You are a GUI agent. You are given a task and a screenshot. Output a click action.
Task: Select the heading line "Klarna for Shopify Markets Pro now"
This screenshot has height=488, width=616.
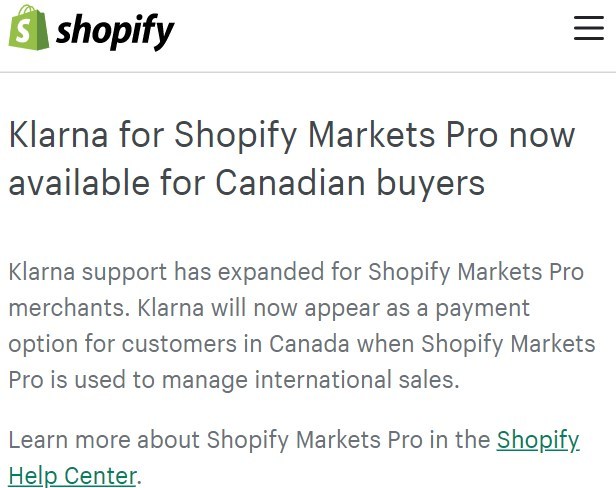[x=292, y=136]
